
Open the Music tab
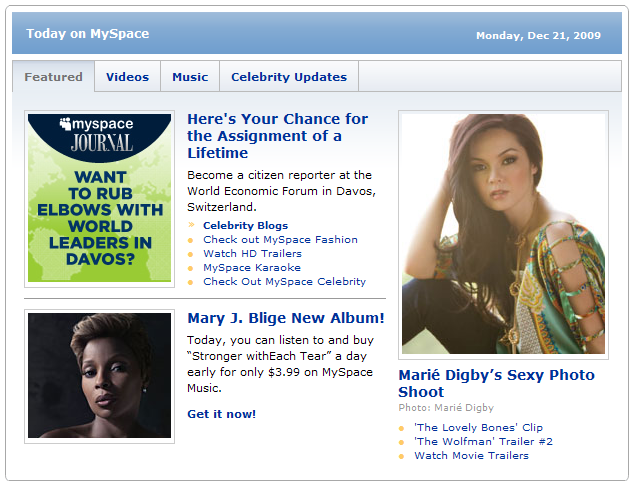coord(190,77)
